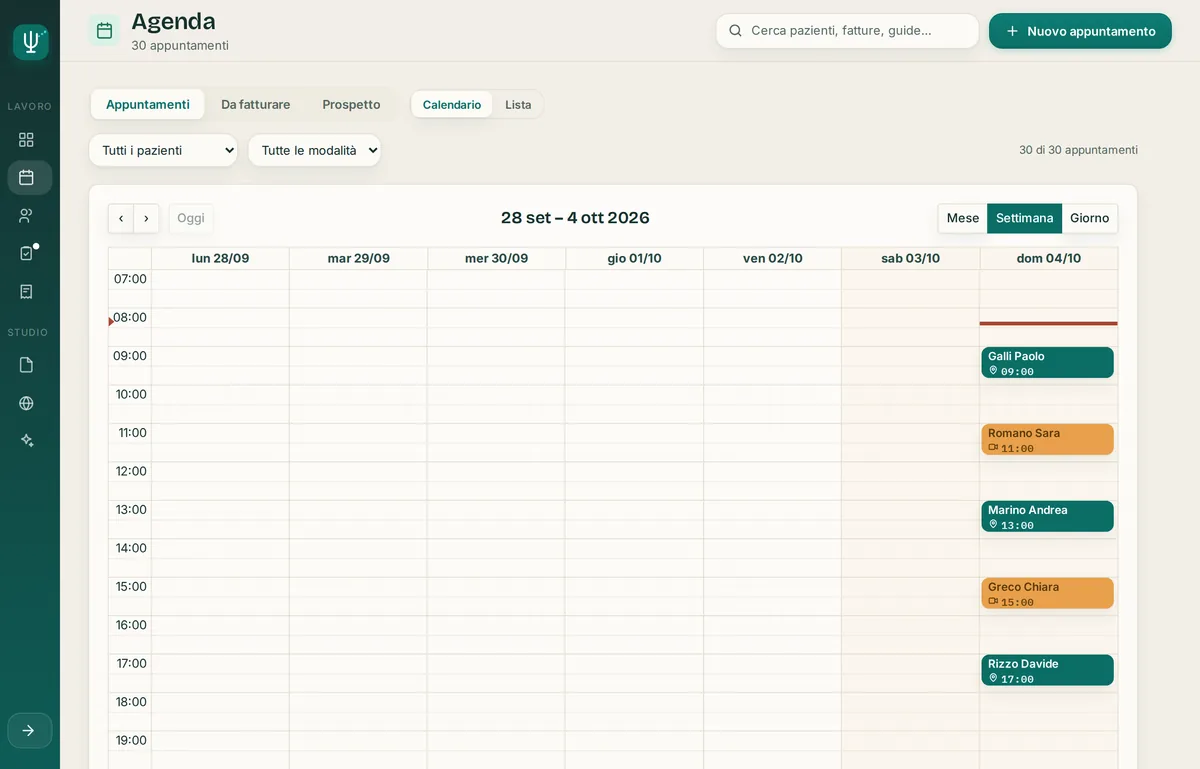Click the ven 02/10 column header
1200x769 pixels.
pos(773,258)
